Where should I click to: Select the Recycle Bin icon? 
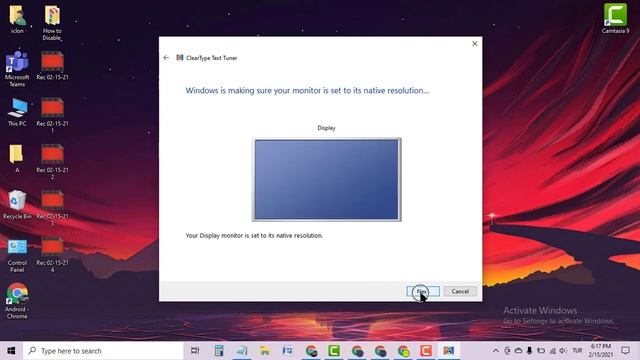coord(17,205)
